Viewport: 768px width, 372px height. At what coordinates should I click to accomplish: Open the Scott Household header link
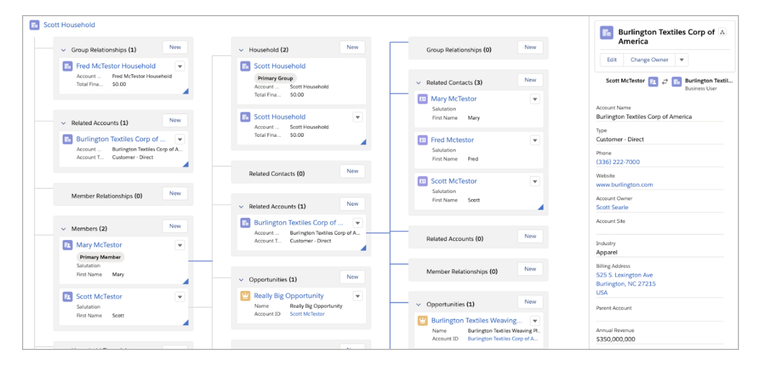[70, 25]
